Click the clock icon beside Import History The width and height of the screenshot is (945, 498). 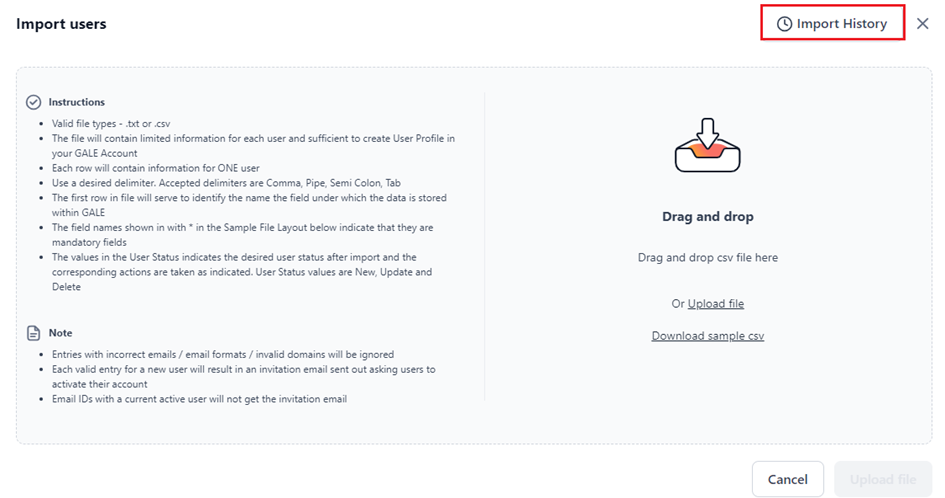click(x=784, y=24)
